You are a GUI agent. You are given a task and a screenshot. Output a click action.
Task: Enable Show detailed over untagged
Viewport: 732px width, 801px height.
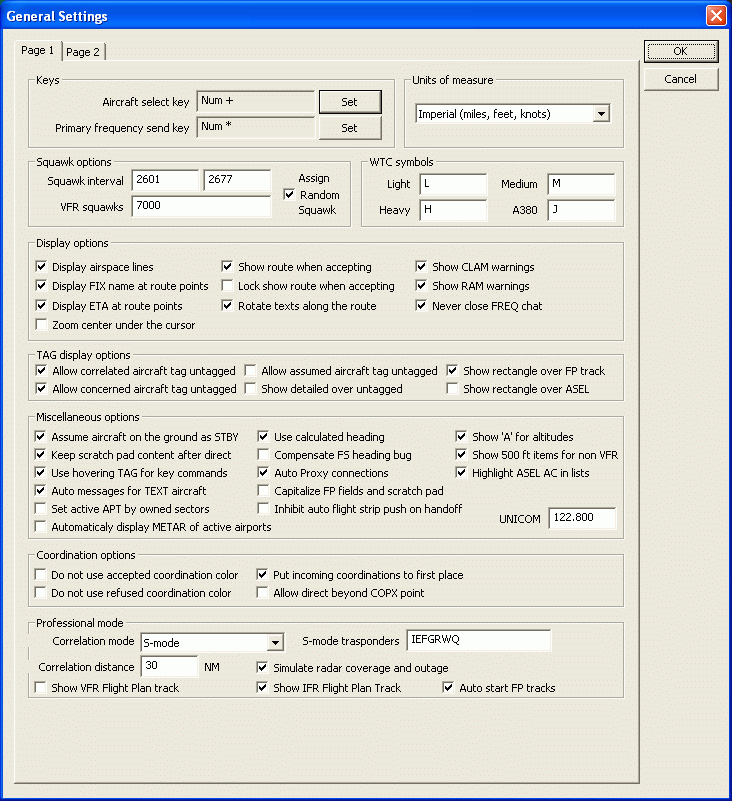[x=250, y=388]
